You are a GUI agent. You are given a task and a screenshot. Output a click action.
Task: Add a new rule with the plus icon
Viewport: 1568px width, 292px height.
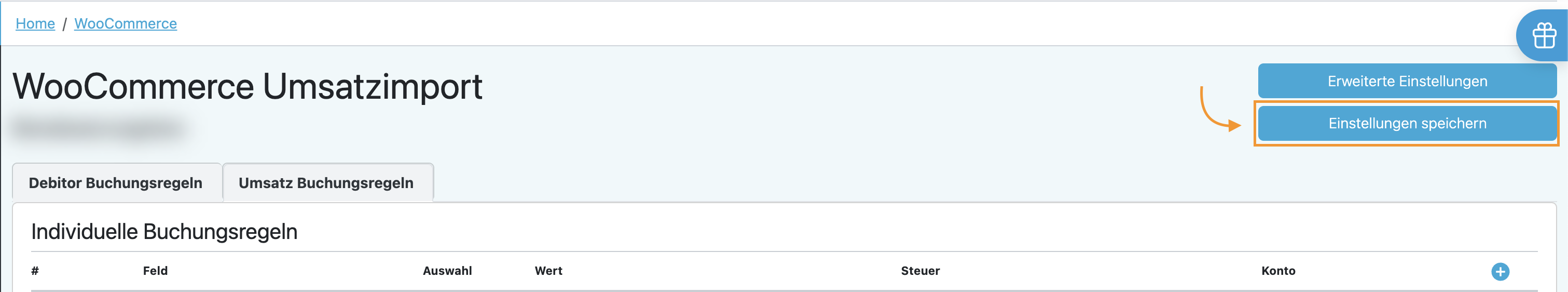coord(1500,271)
